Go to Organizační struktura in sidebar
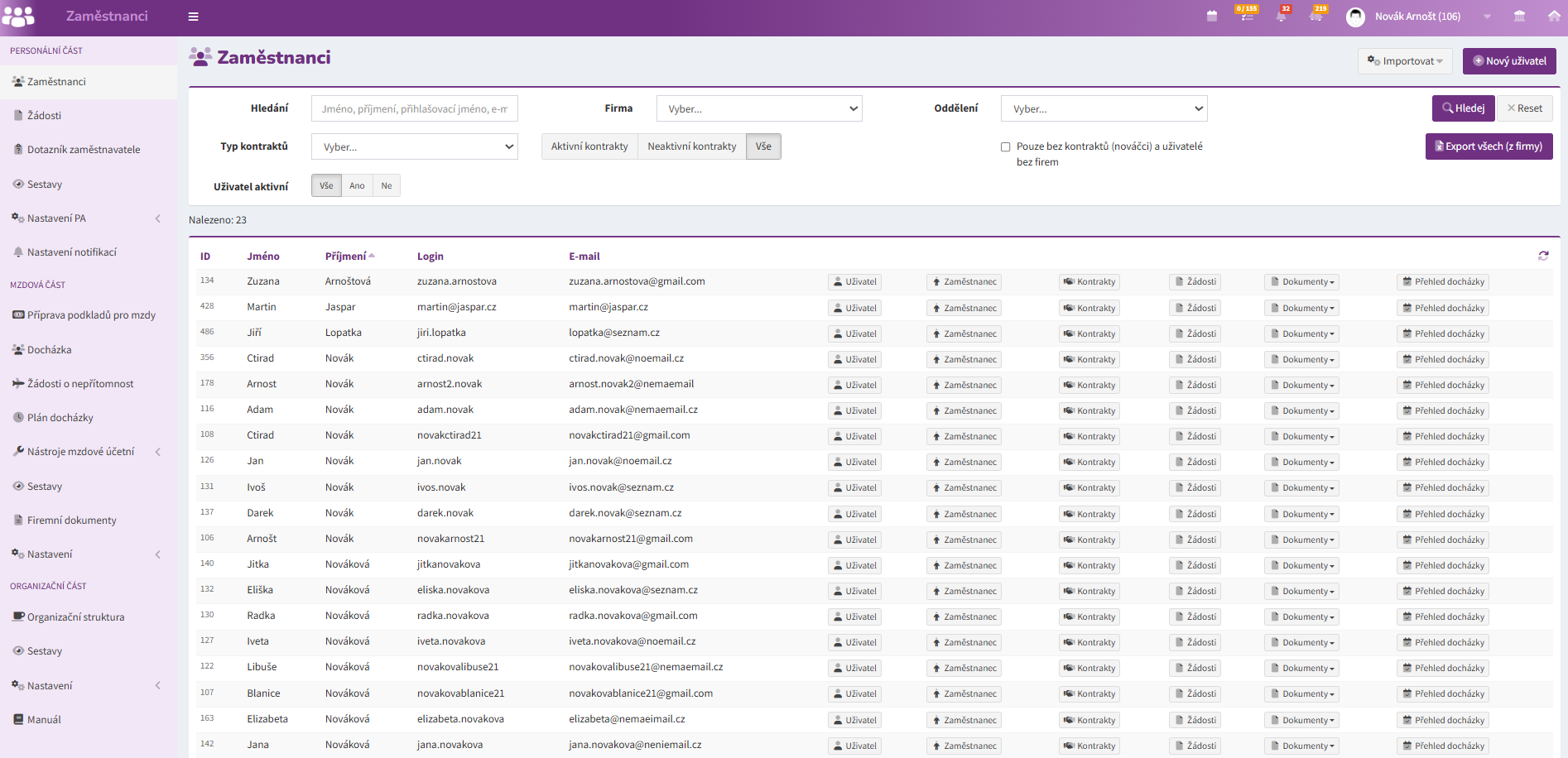Viewport: 1568px width, 758px height. pyautogui.click(x=75, y=617)
